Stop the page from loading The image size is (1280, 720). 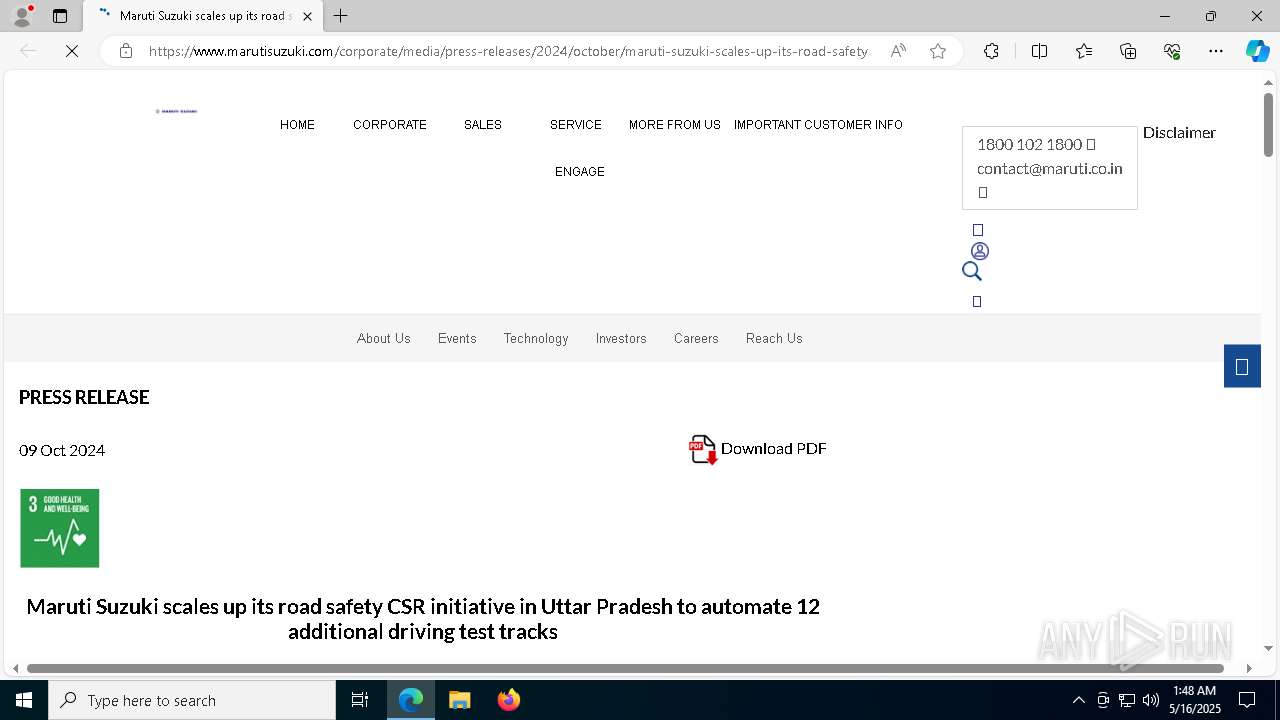coord(72,51)
